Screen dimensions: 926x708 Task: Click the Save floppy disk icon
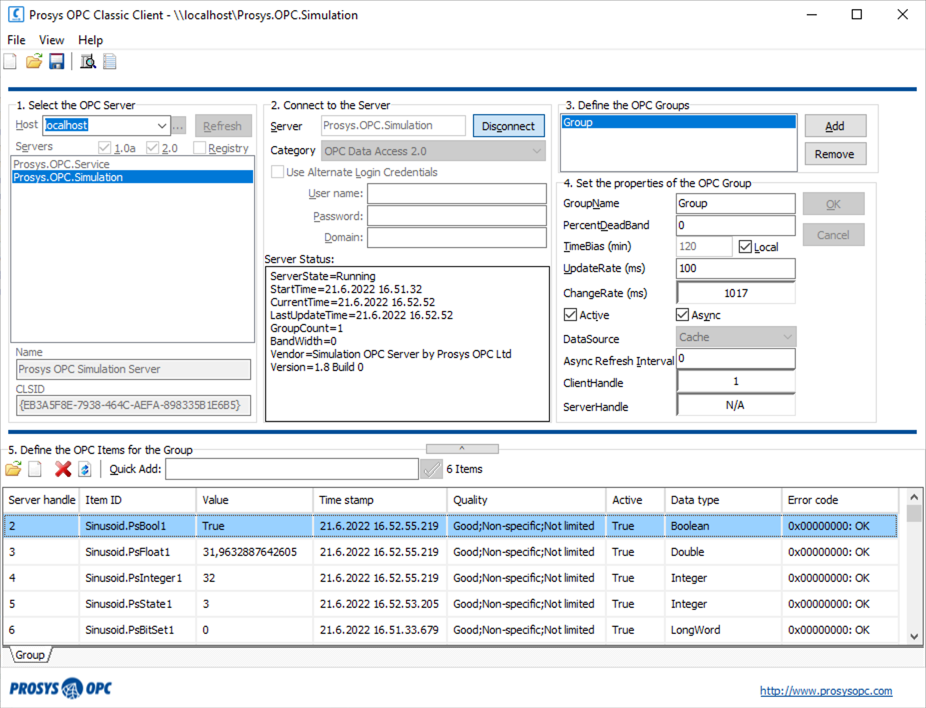pyautogui.click(x=57, y=61)
